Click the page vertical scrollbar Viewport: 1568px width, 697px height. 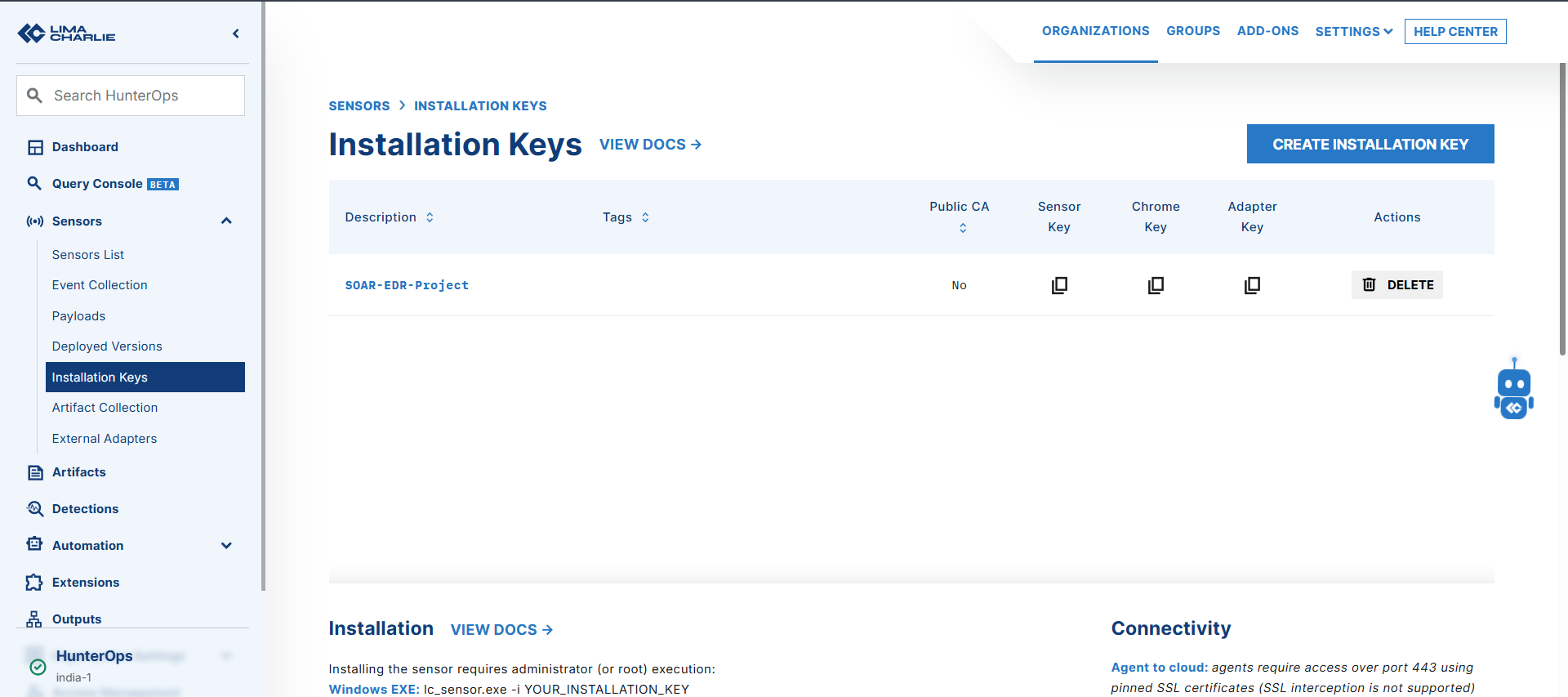(x=1563, y=209)
